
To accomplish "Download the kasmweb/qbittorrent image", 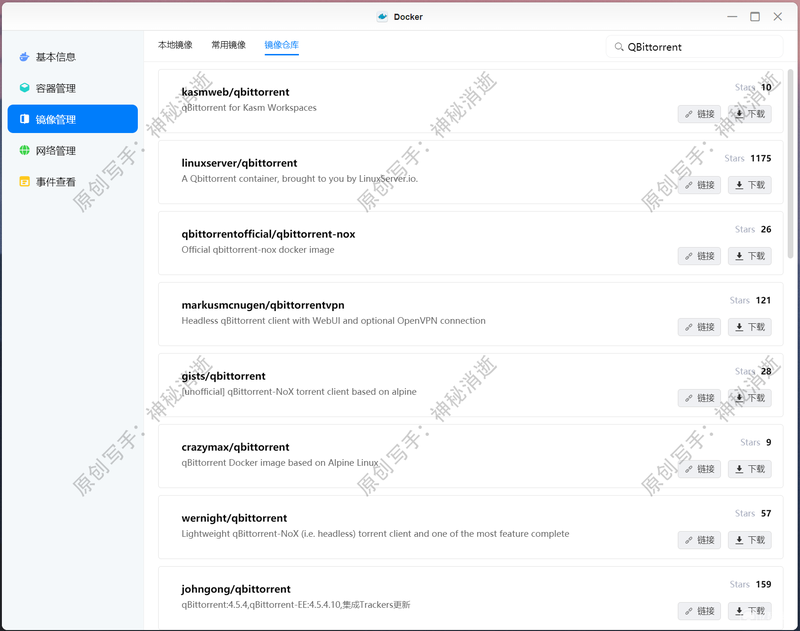I will 749,114.
